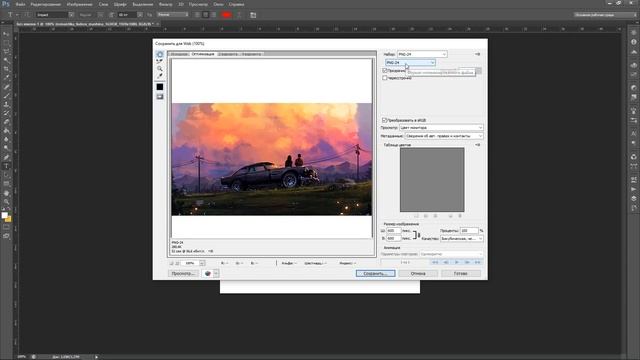Click the warp text icon

tap(240, 15)
